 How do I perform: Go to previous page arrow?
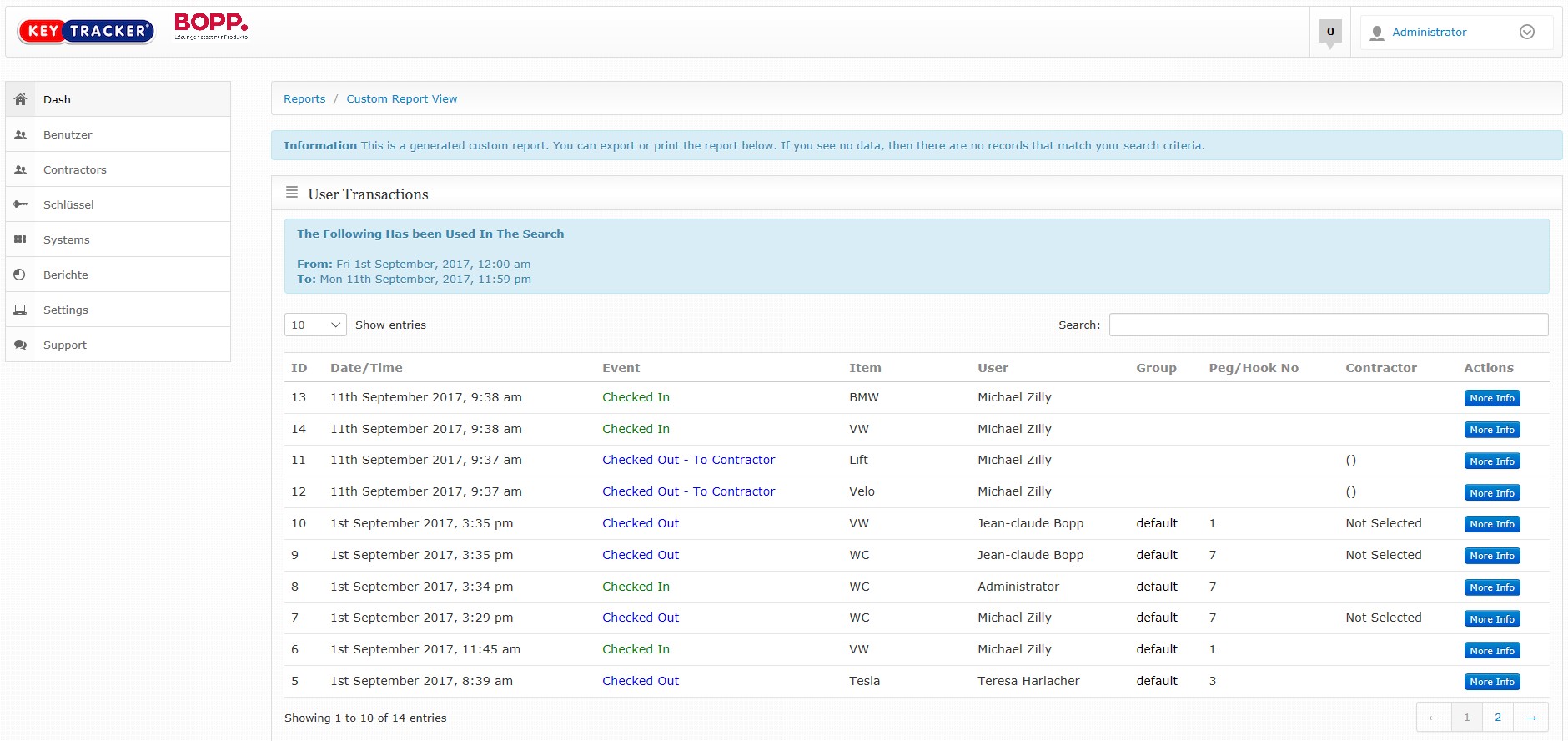tap(1434, 718)
